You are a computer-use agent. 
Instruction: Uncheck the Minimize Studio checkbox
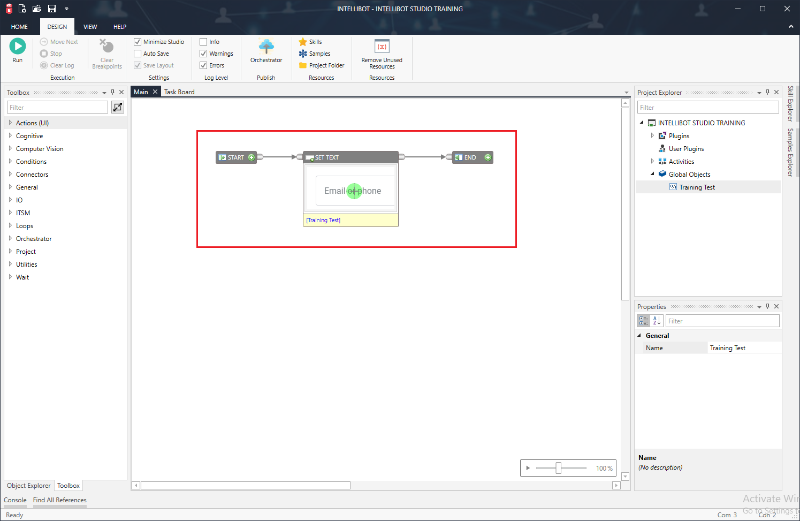click(x=138, y=42)
